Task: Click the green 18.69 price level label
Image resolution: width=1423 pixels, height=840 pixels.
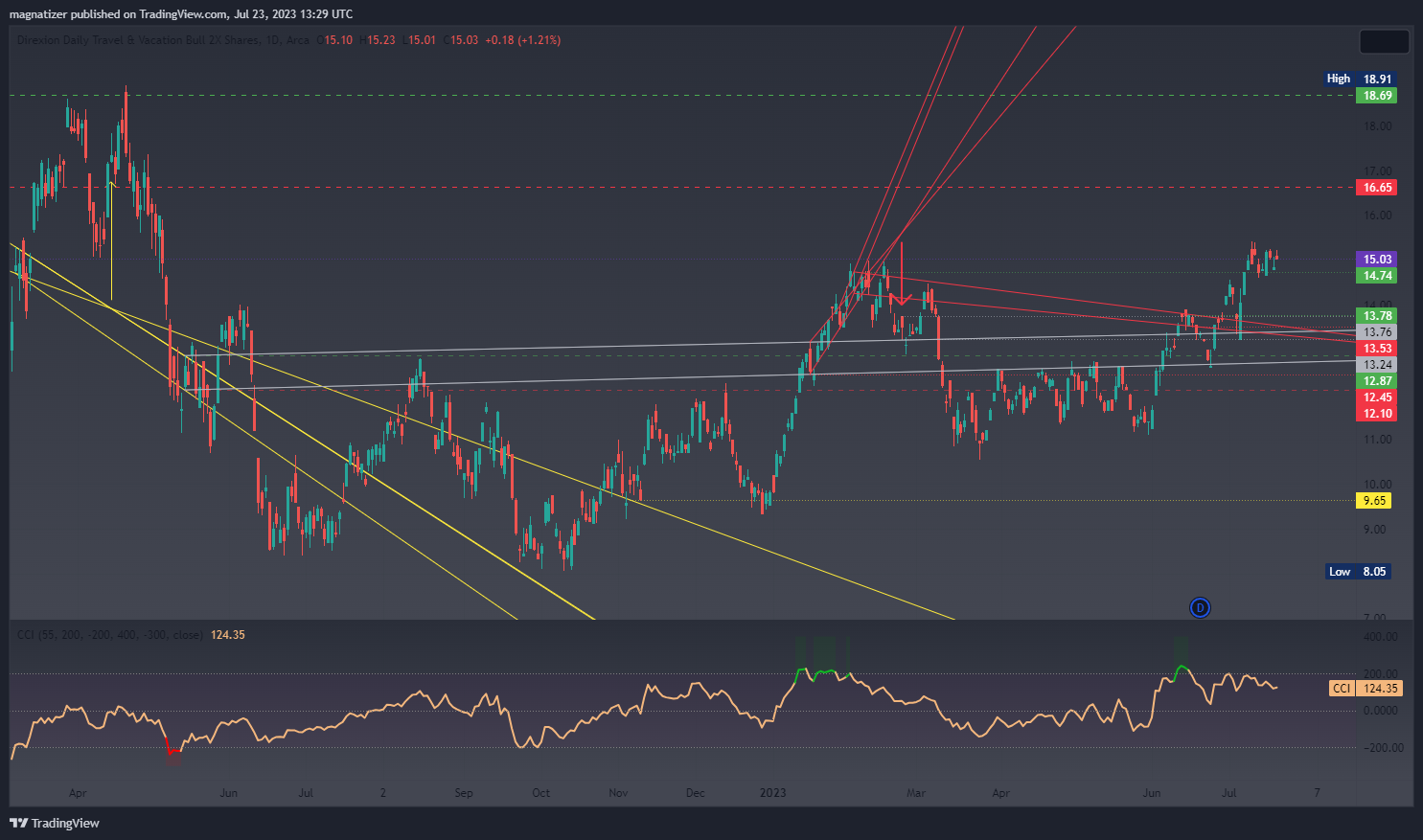Action: (x=1377, y=96)
